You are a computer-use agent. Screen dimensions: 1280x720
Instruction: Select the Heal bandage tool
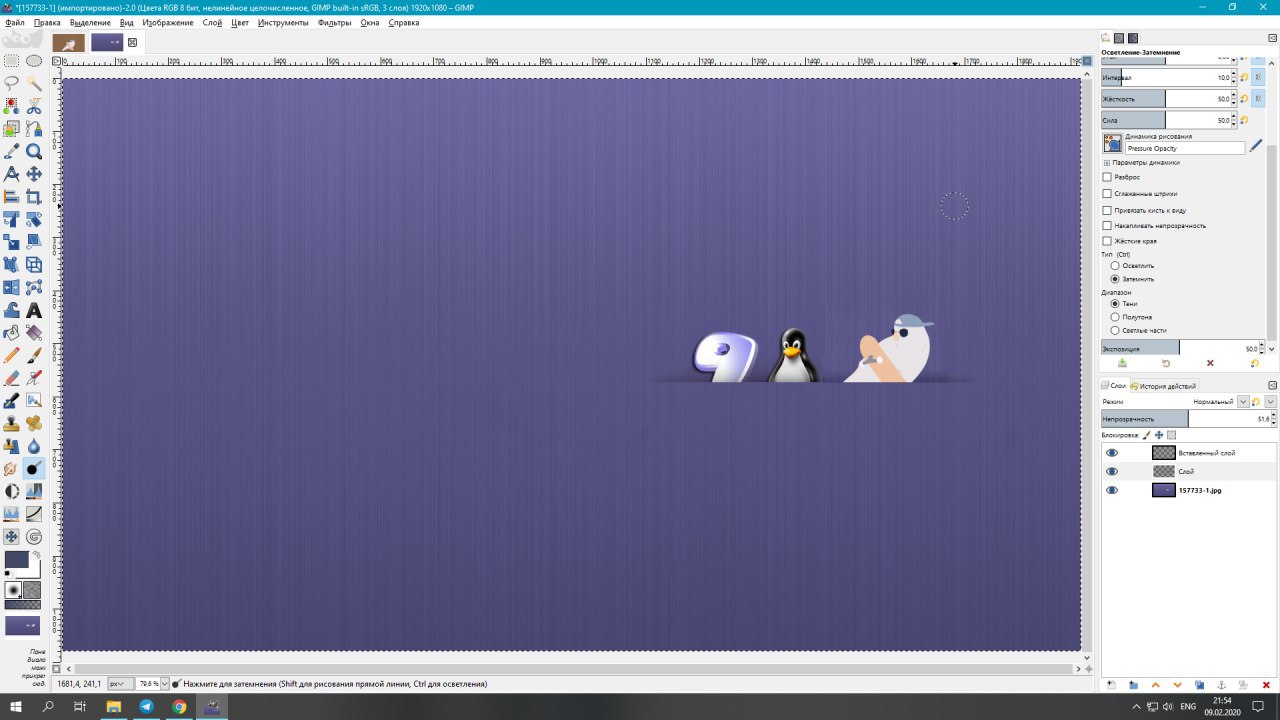click(x=34, y=423)
